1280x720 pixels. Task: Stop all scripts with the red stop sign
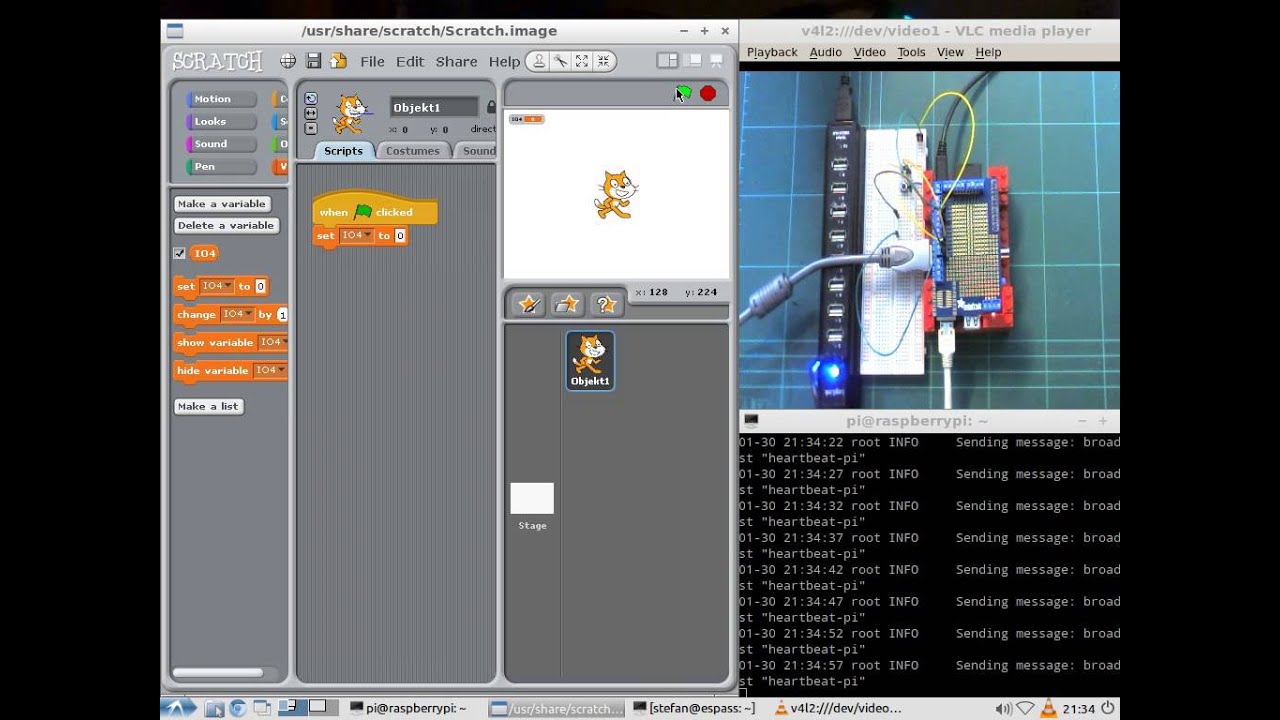(708, 93)
